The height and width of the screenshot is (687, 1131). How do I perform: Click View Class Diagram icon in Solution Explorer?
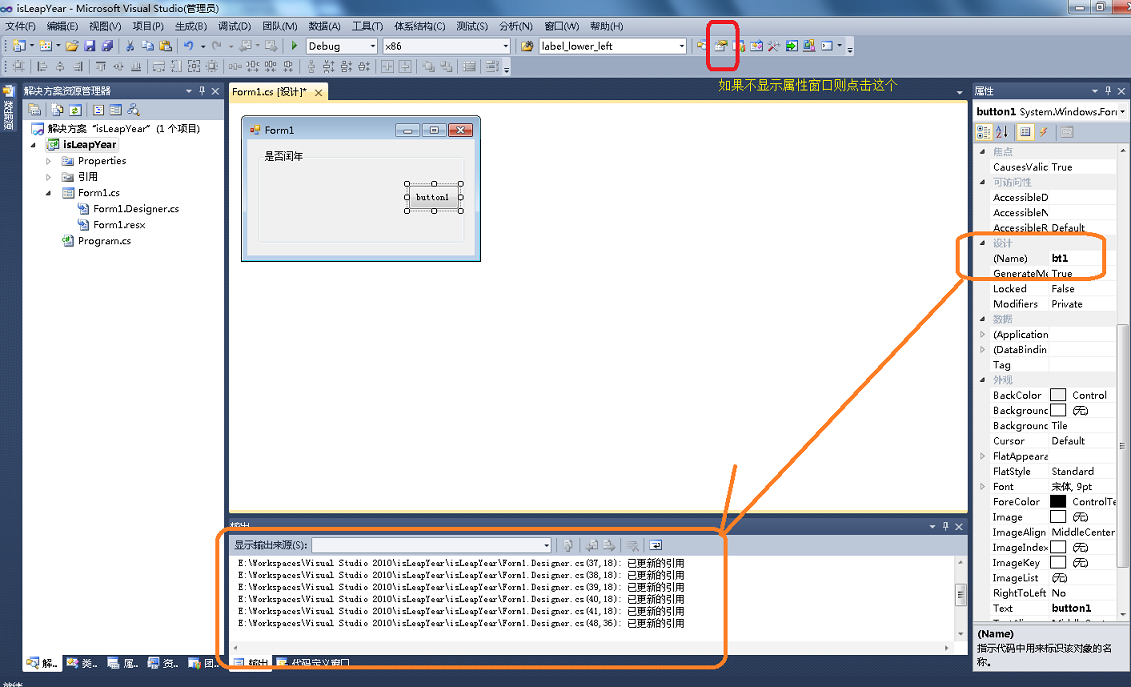(x=133, y=110)
